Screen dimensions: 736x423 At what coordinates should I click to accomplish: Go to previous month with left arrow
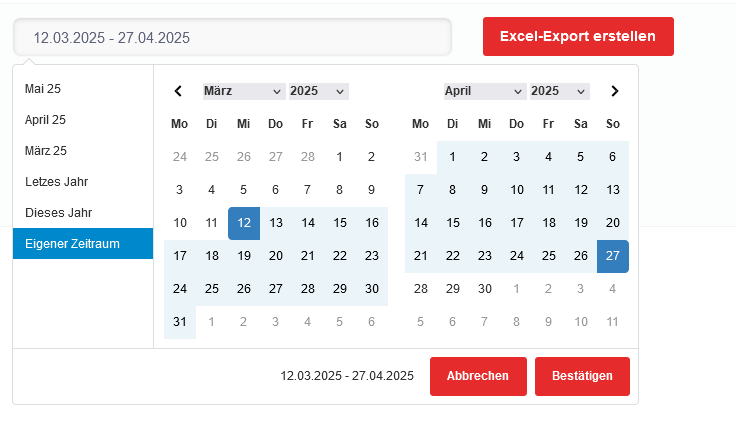coord(179,91)
